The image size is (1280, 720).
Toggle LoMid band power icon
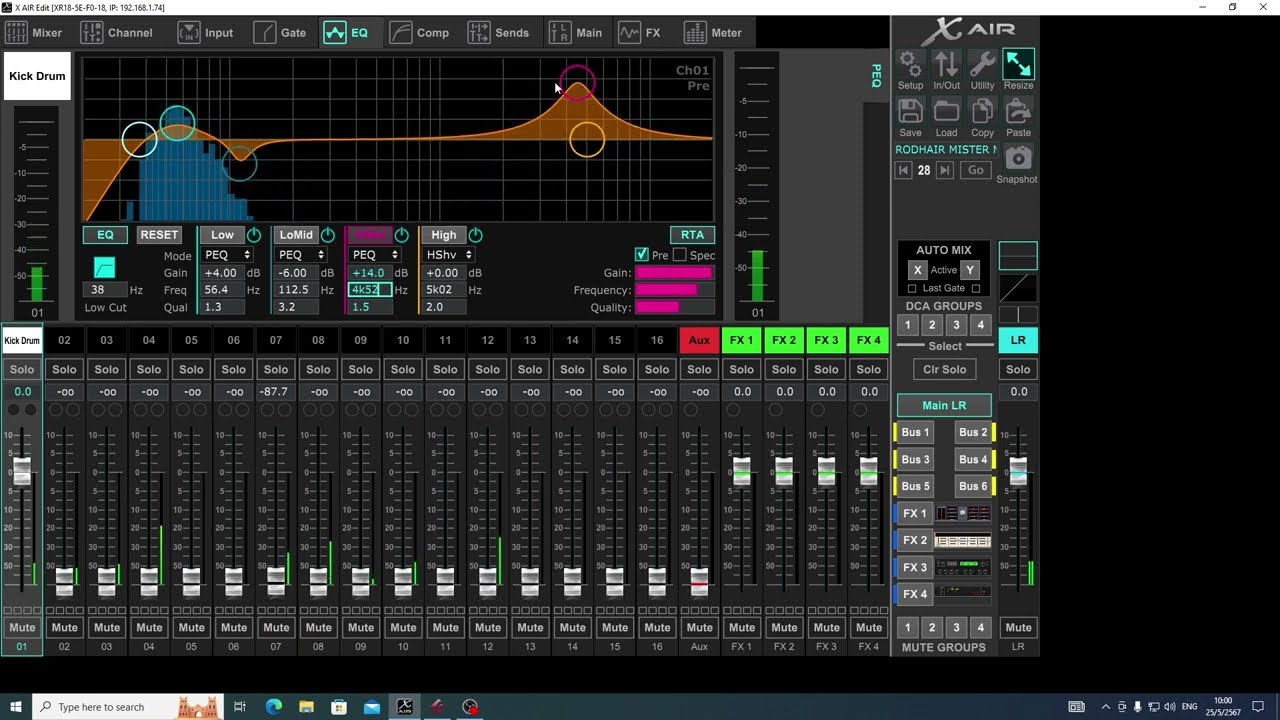[x=328, y=235]
